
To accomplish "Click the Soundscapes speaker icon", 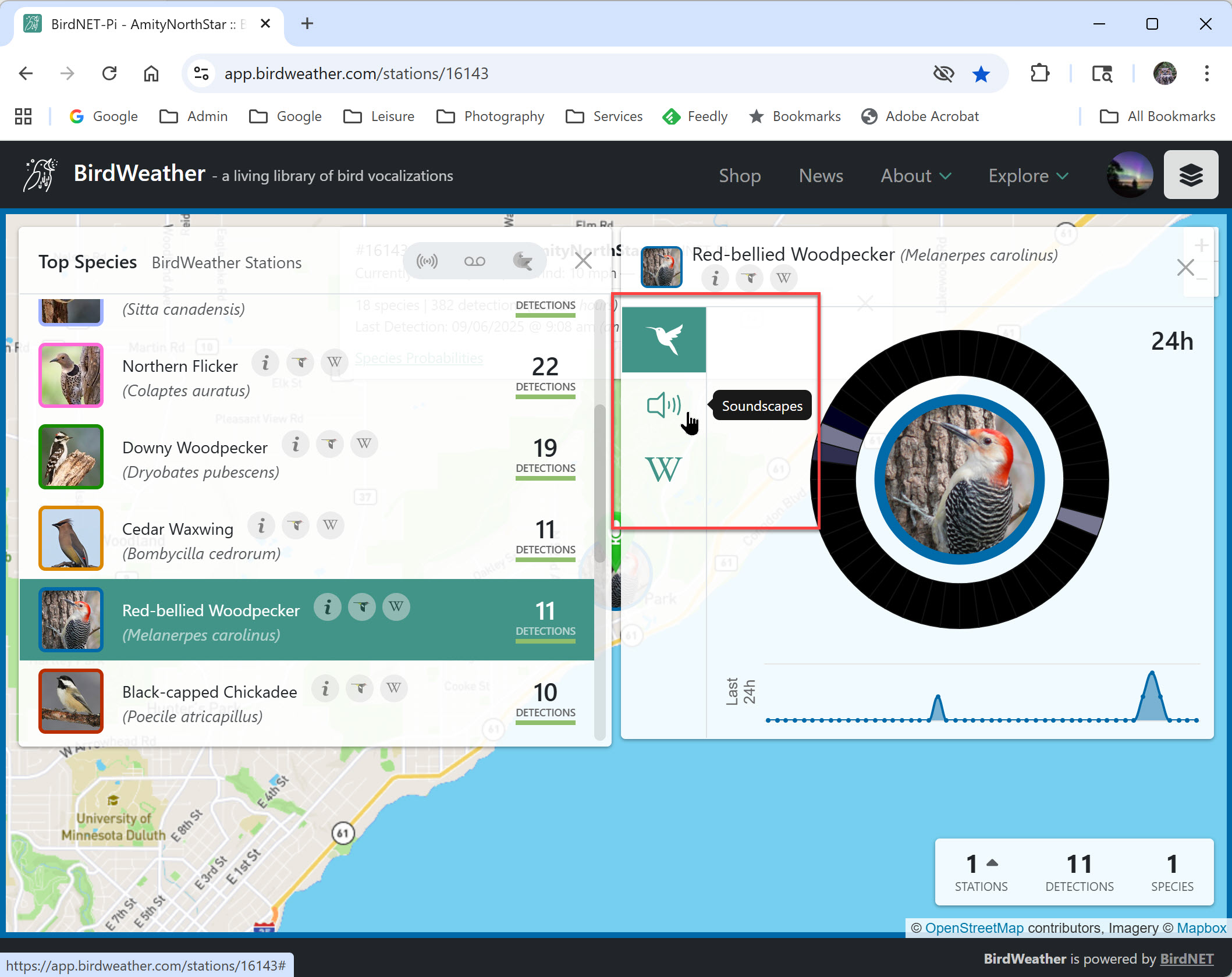I will tap(663, 405).
